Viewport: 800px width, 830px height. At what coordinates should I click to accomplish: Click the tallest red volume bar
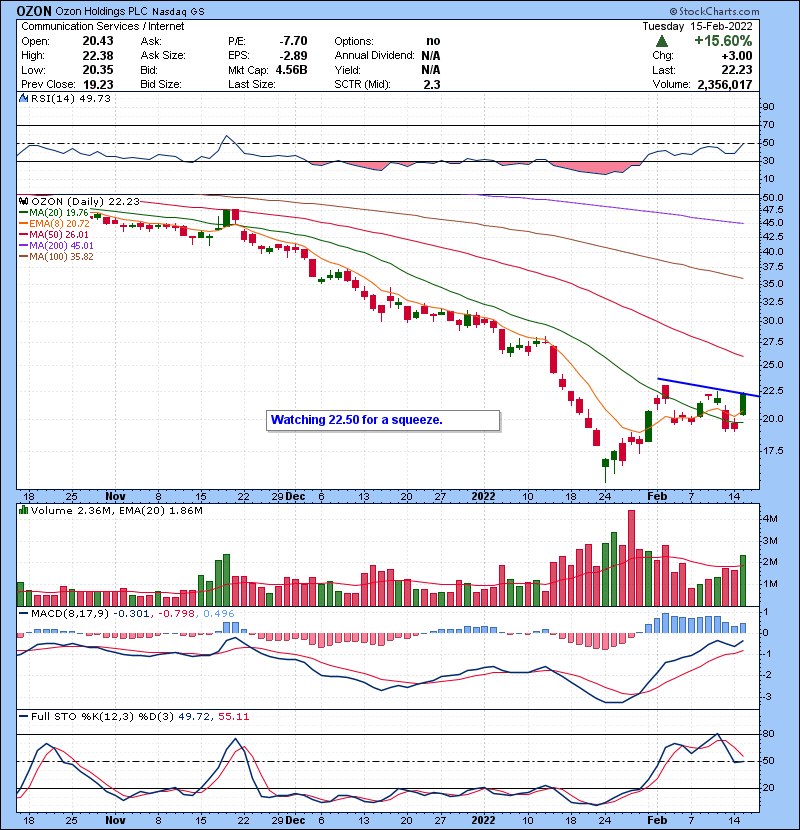(x=631, y=558)
